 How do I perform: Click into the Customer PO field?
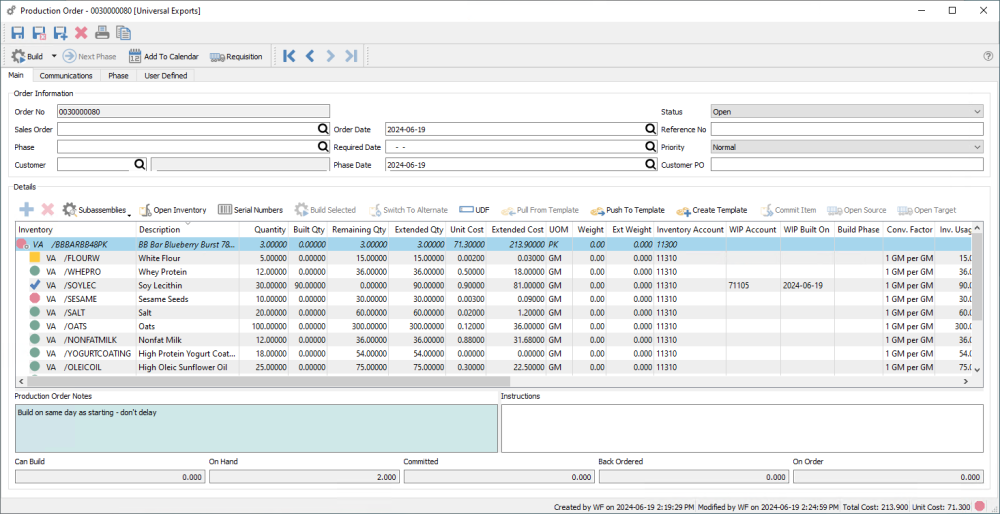point(846,165)
